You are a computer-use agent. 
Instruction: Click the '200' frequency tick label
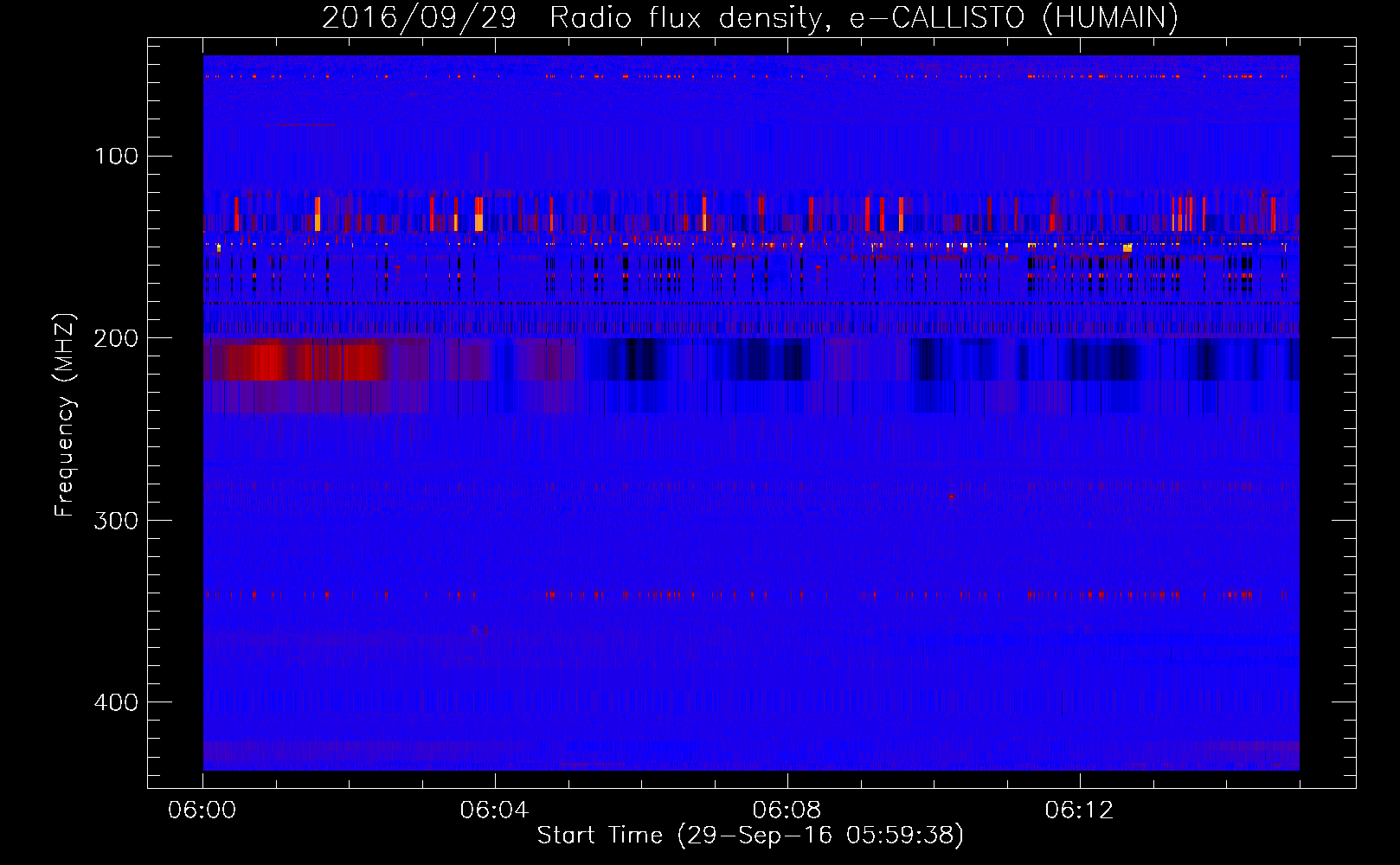pos(117,338)
